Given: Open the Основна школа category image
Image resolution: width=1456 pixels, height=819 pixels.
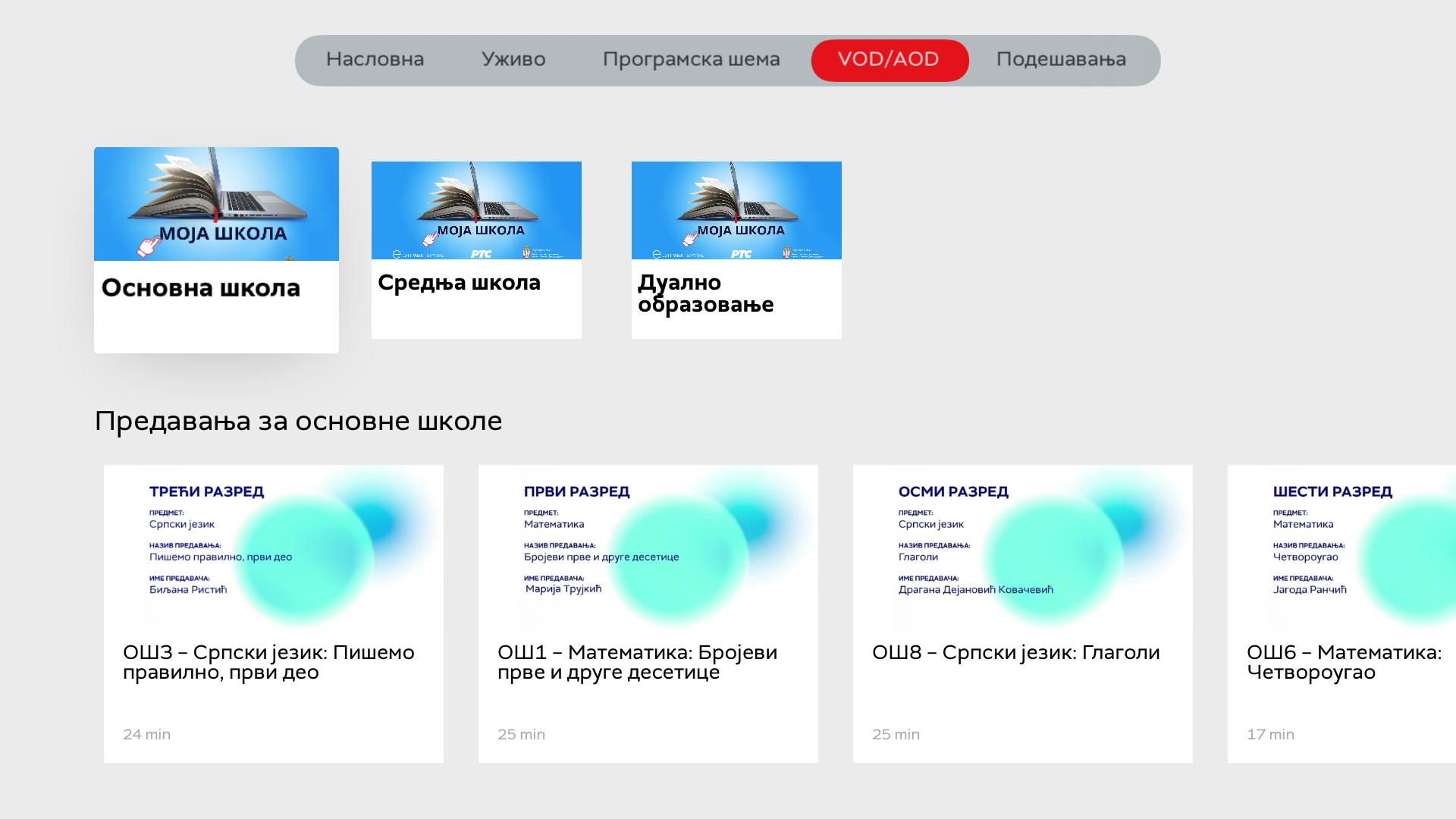Looking at the screenshot, I should click(x=216, y=204).
